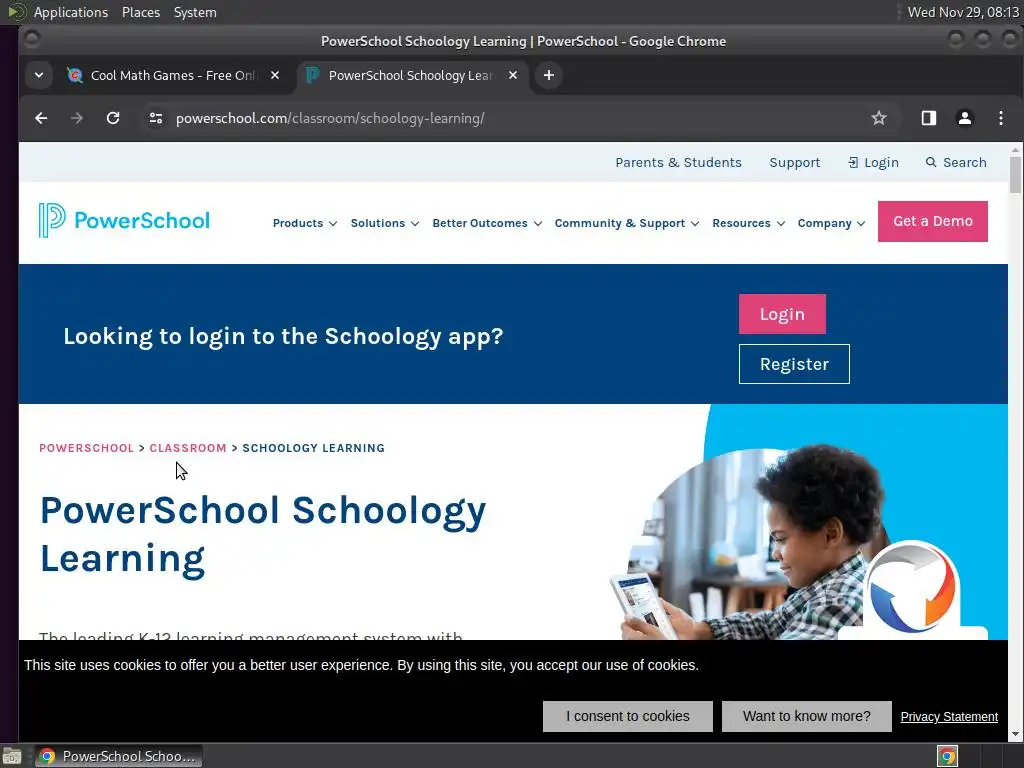1024x768 pixels.
Task: Click SCHOOLOGY LEARNING breadcrumb text
Action: click(x=313, y=448)
